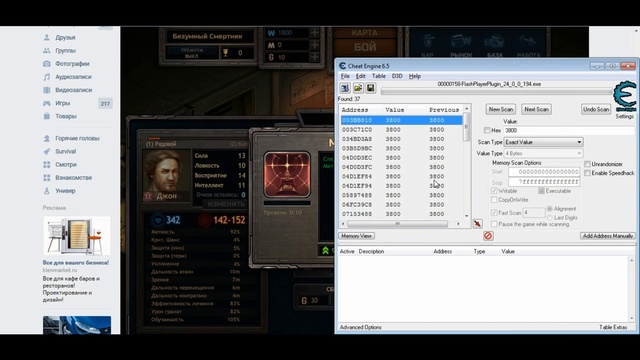Enable the Speedhack checkbox
Screen dimensions: 640x360
pyautogui.click(x=587, y=173)
